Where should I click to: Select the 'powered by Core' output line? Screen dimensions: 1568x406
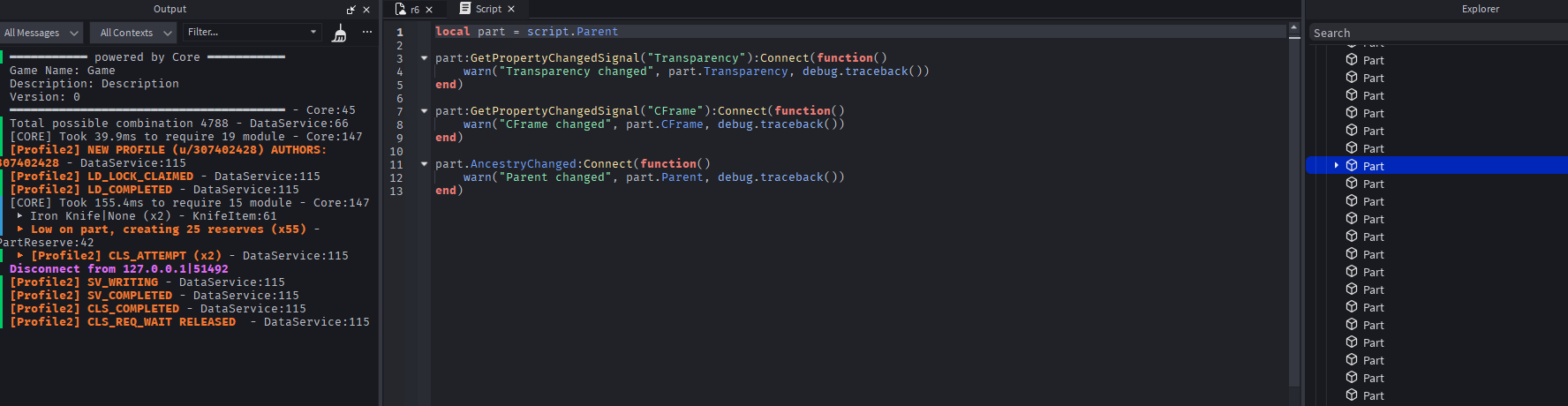click(x=147, y=57)
